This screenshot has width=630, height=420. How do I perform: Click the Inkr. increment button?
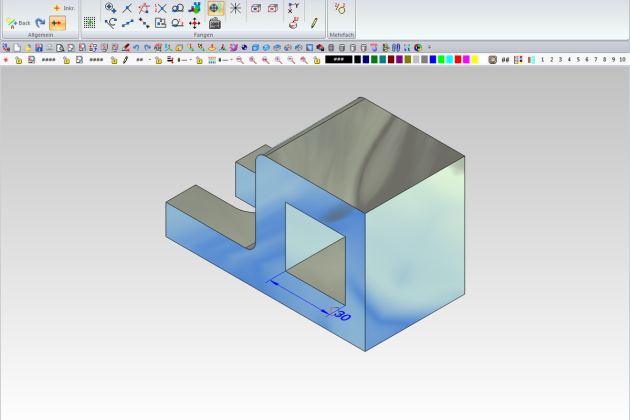[x=63, y=8]
